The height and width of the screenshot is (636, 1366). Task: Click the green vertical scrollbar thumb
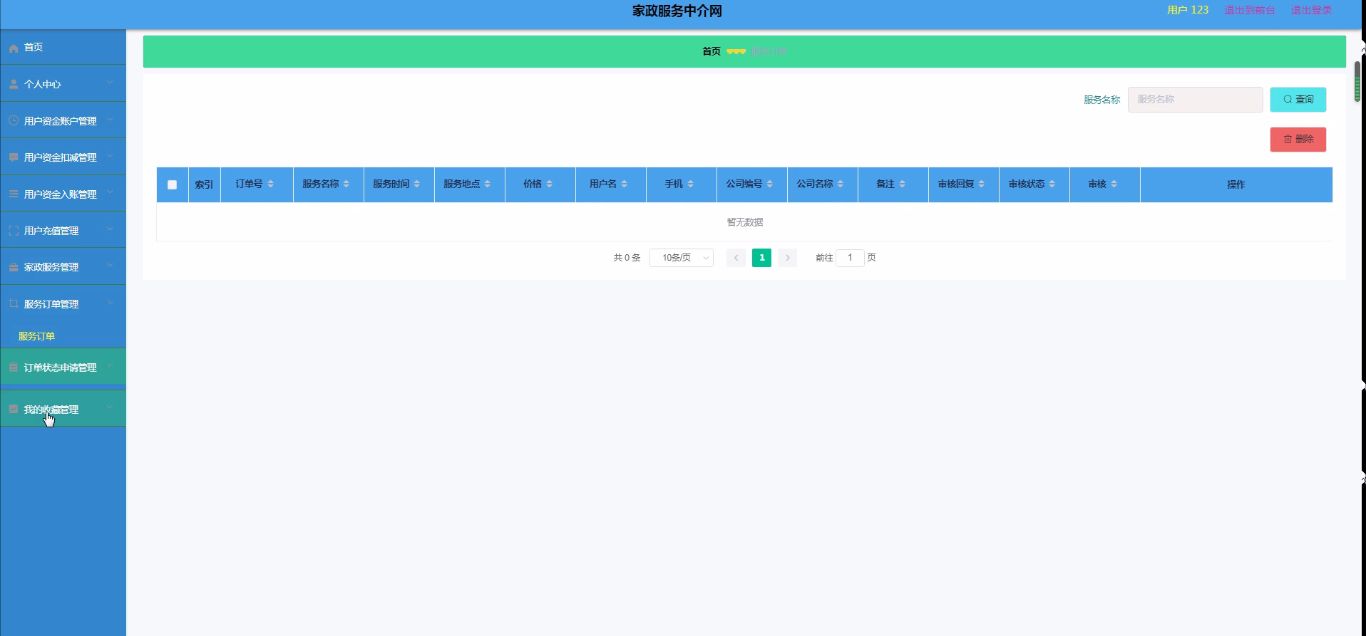(1358, 82)
